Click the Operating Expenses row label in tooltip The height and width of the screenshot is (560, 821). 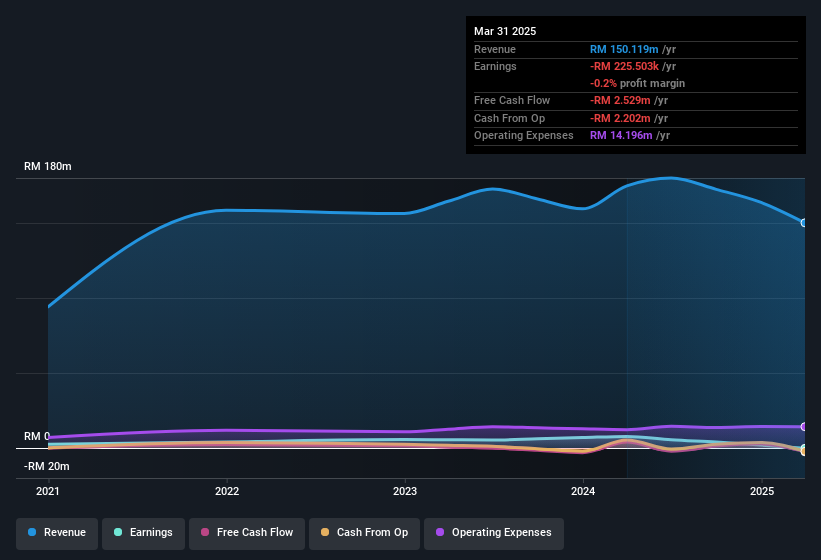pos(524,136)
